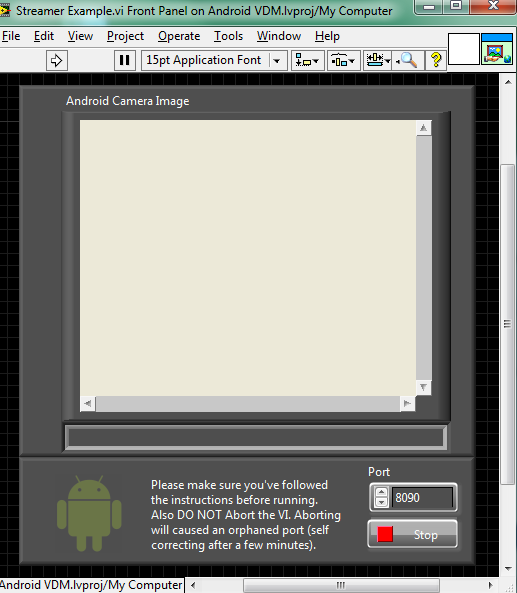Image resolution: width=517 pixels, height=593 pixels.
Task: Show Context Help with question mark icon
Action: pyautogui.click(x=436, y=61)
